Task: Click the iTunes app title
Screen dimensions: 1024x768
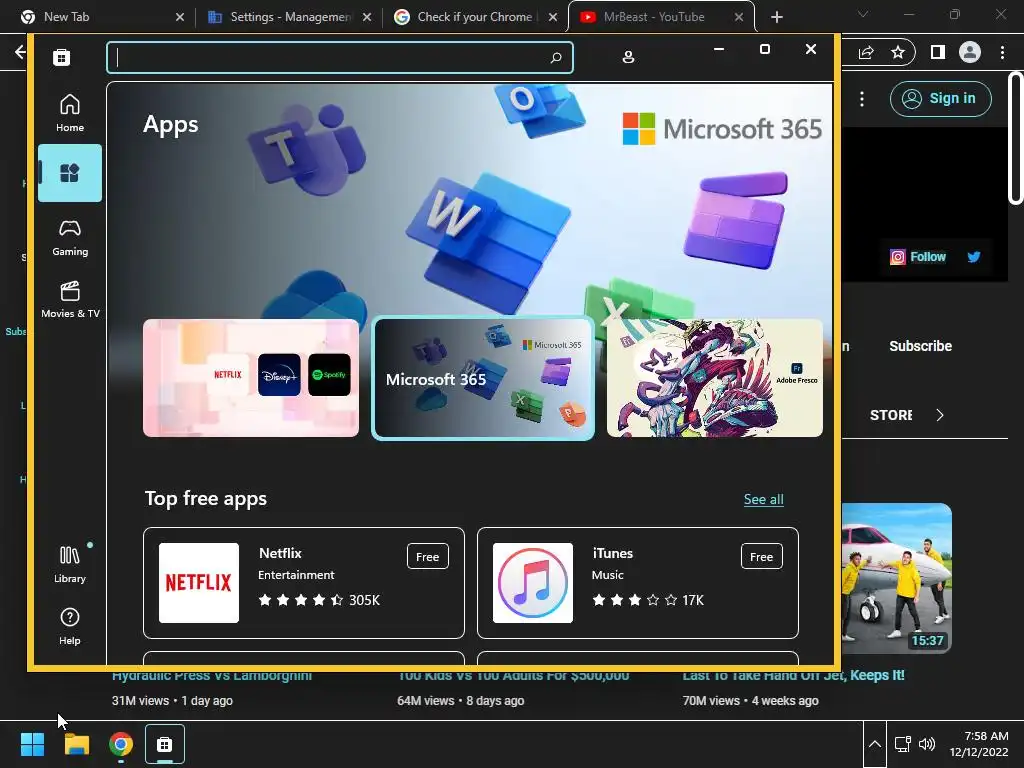Action: (x=613, y=553)
